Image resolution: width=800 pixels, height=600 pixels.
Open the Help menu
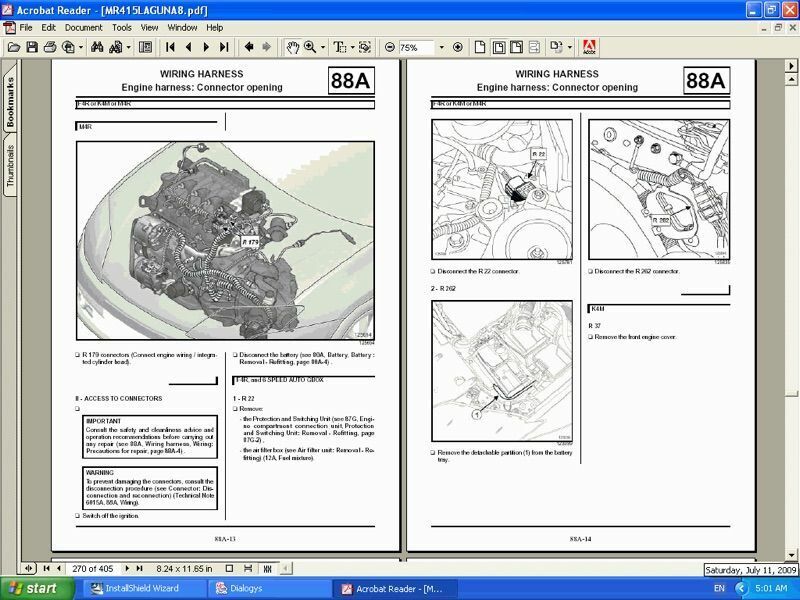(x=214, y=28)
